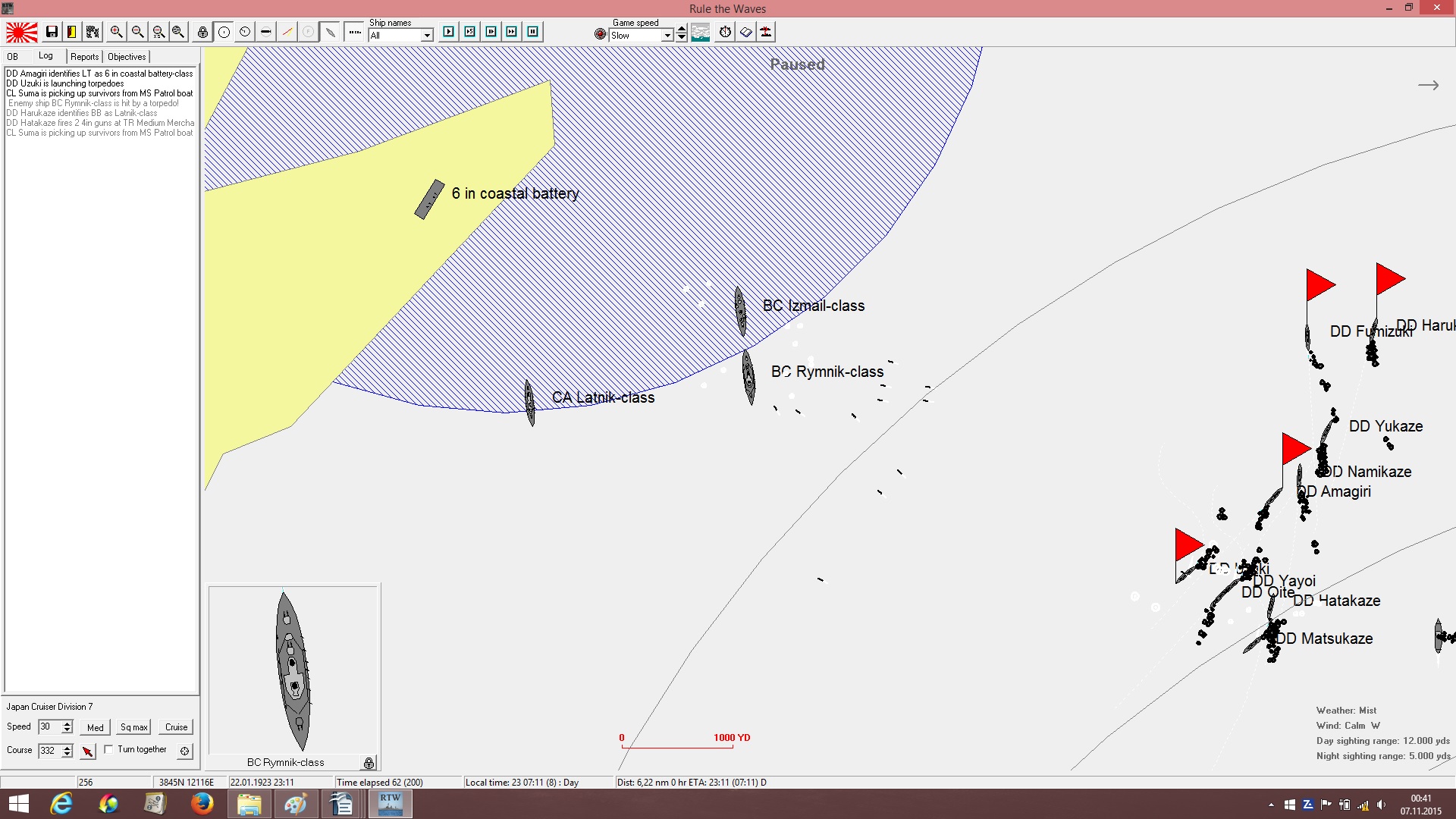Viewport: 1456px width, 819px height.
Task: Open the gears settings icon
Action: pyautogui.click(x=93, y=32)
